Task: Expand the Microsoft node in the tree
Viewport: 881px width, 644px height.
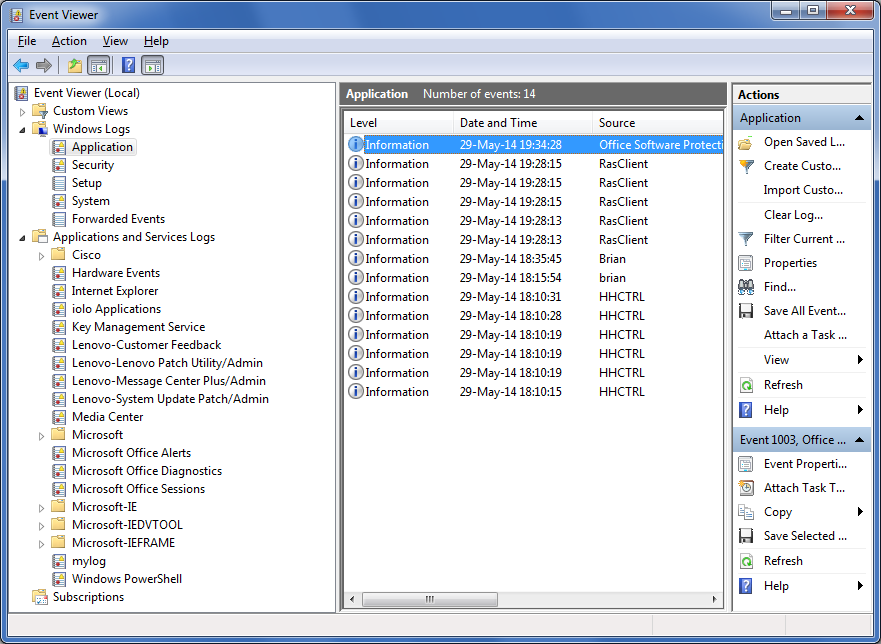Action: coord(42,435)
